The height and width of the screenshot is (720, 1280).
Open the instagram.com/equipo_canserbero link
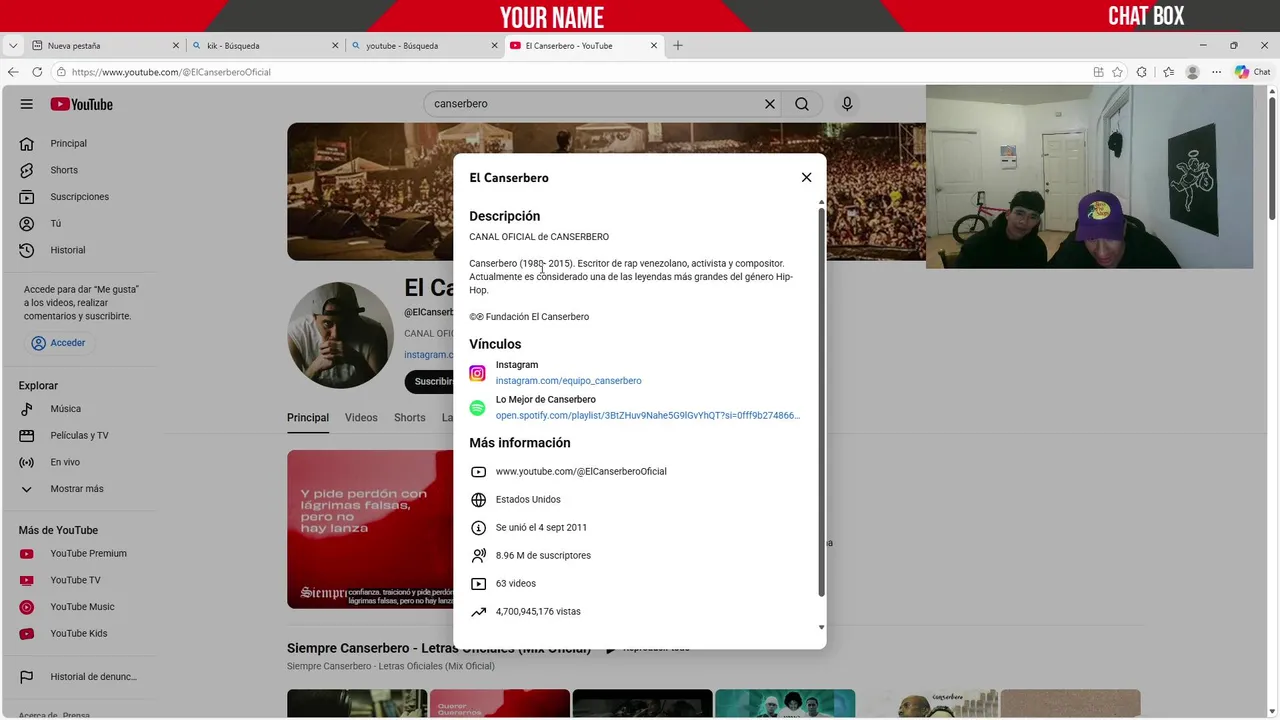568,381
